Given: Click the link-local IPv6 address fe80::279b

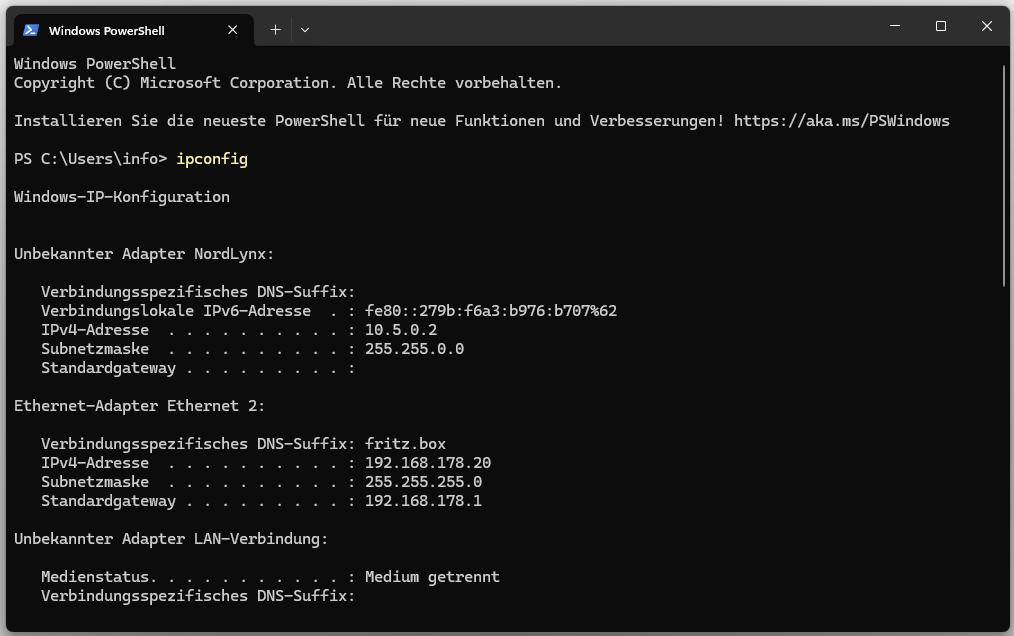Looking at the screenshot, I should 491,311.
